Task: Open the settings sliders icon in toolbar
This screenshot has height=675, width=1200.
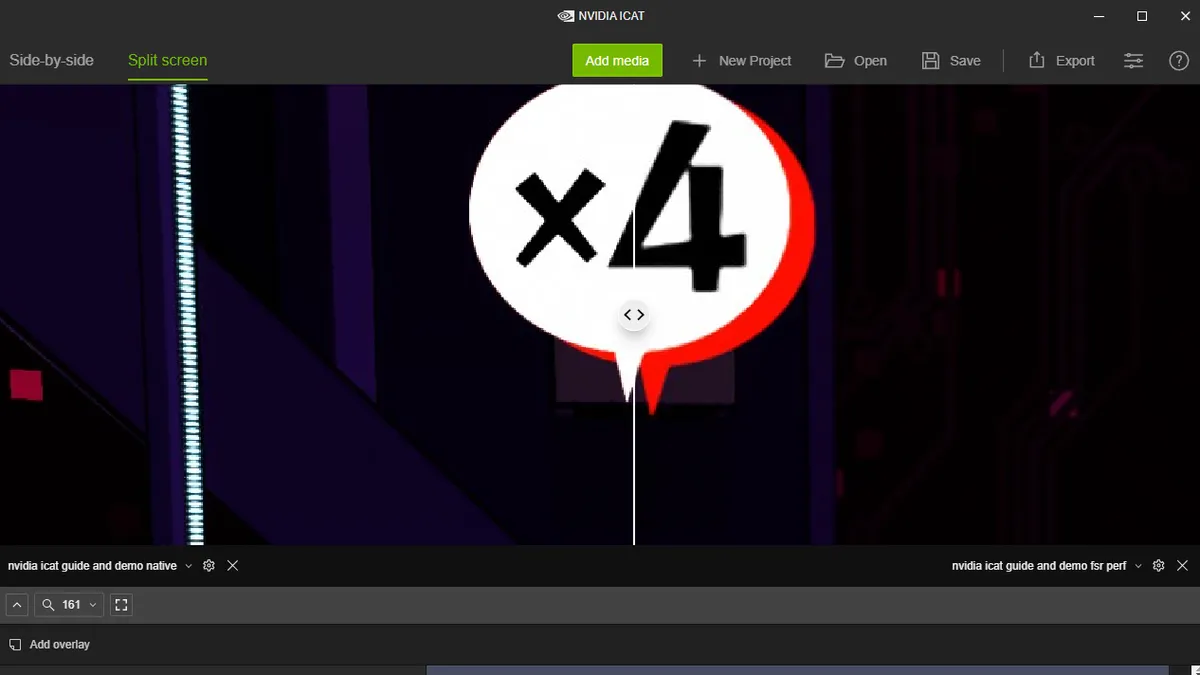Action: [x=1133, y=61]
